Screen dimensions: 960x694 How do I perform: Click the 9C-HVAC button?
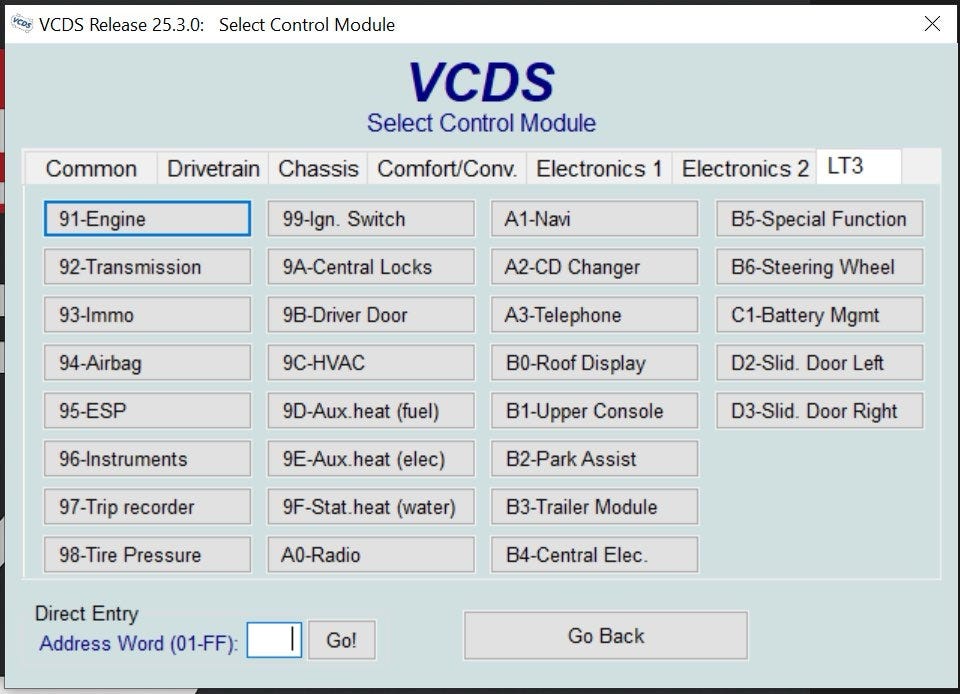[x=371, y=362]
